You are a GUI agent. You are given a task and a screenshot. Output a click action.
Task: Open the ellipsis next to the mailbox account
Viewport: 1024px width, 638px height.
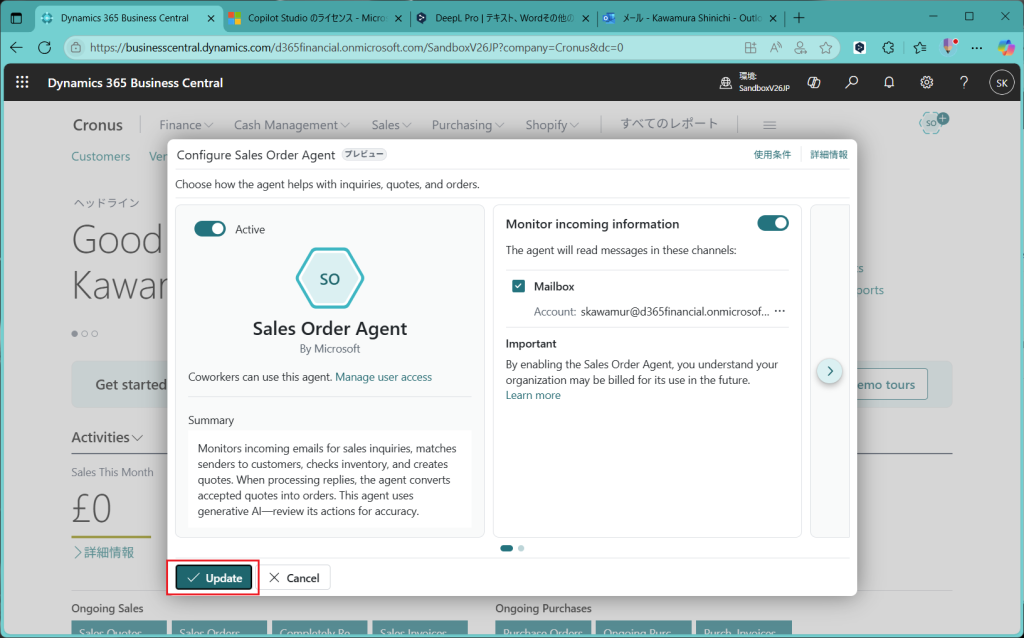pyautogui.click(x=780, y=311)
